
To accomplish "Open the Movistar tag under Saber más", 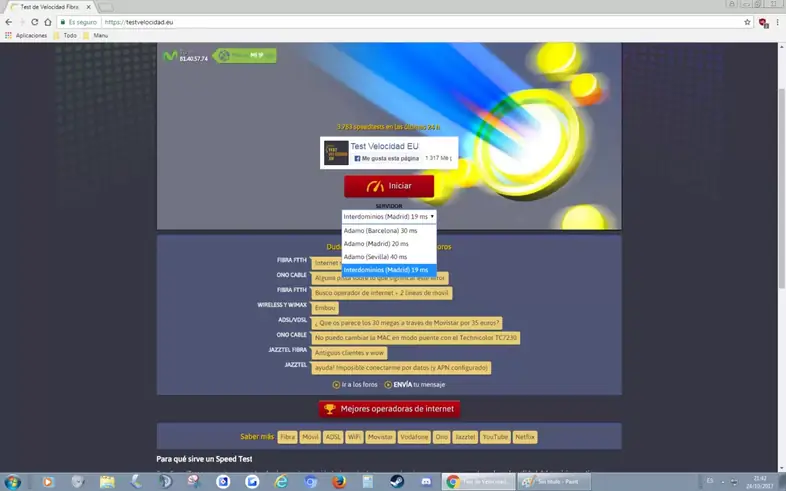I will click(380, 437).
